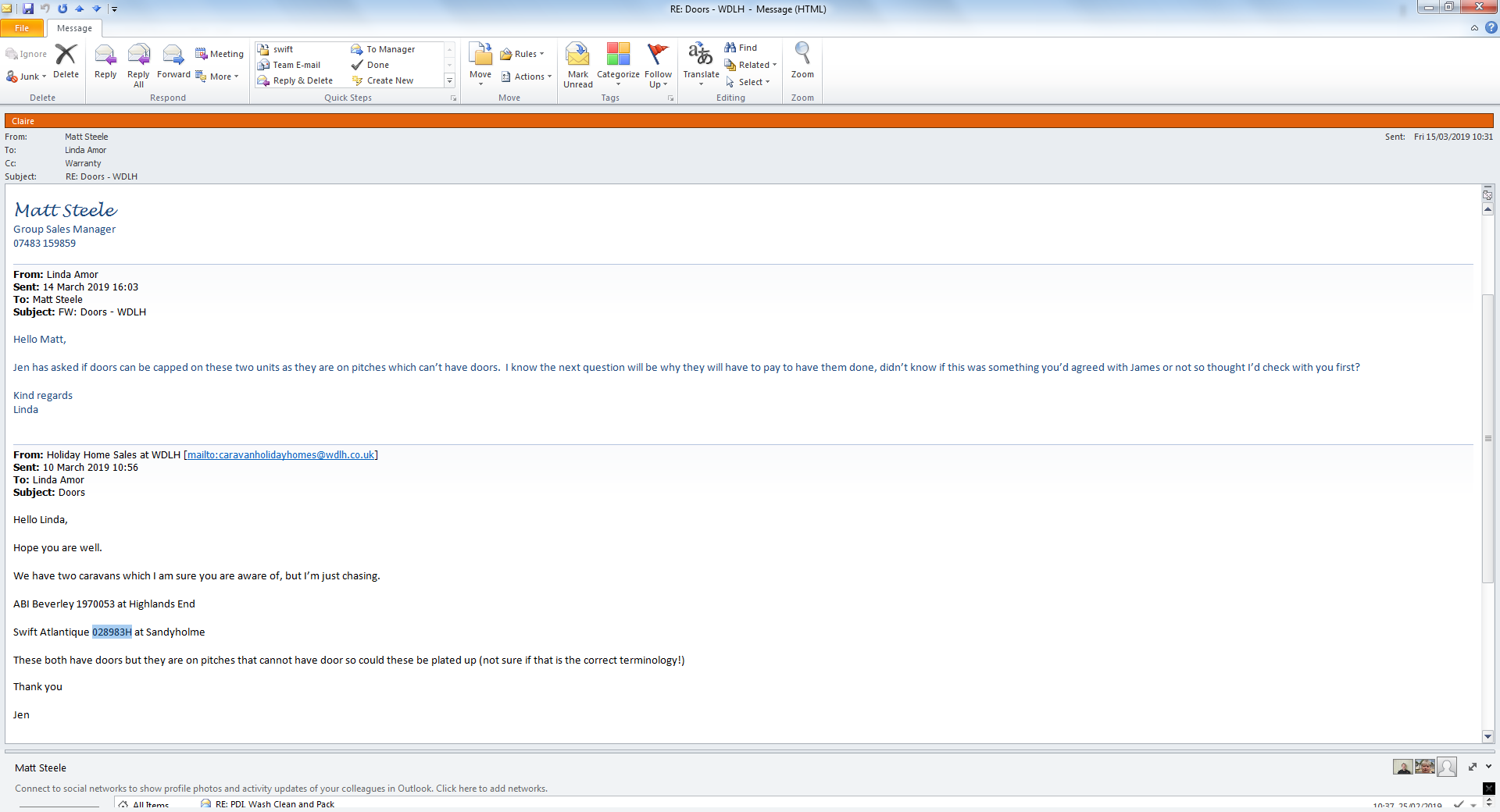The width and height of the screenshot is (1500, 812).
Task: Click the Translate button
Action: pos(701,64)
